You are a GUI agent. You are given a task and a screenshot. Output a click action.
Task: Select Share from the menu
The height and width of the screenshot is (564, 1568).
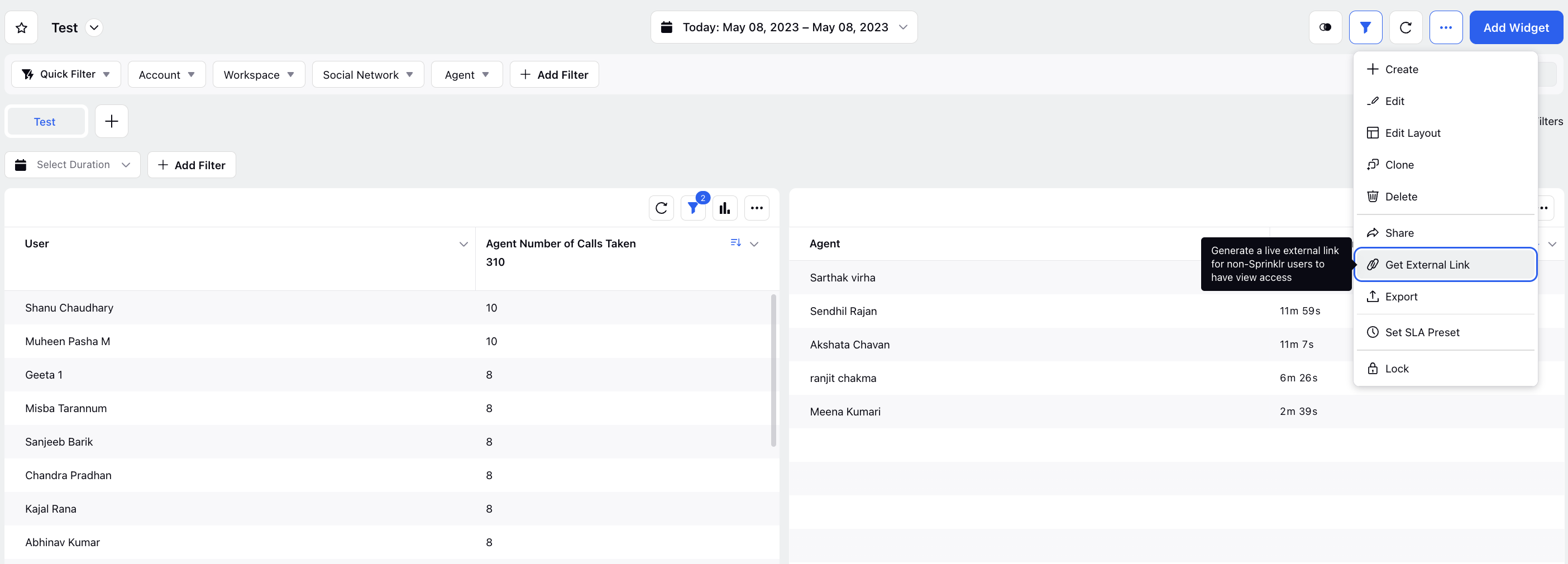1445,233
